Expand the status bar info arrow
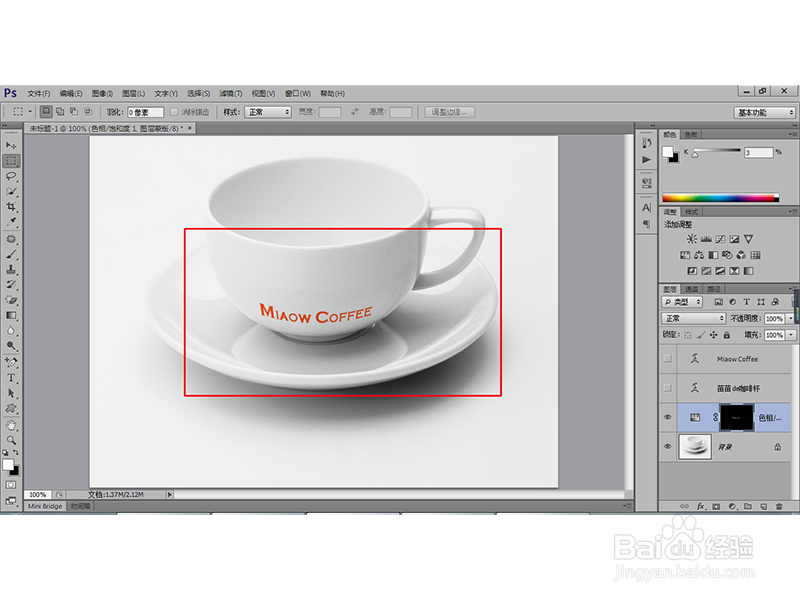Viewport: 800px width, 600px height. (170, 494)
